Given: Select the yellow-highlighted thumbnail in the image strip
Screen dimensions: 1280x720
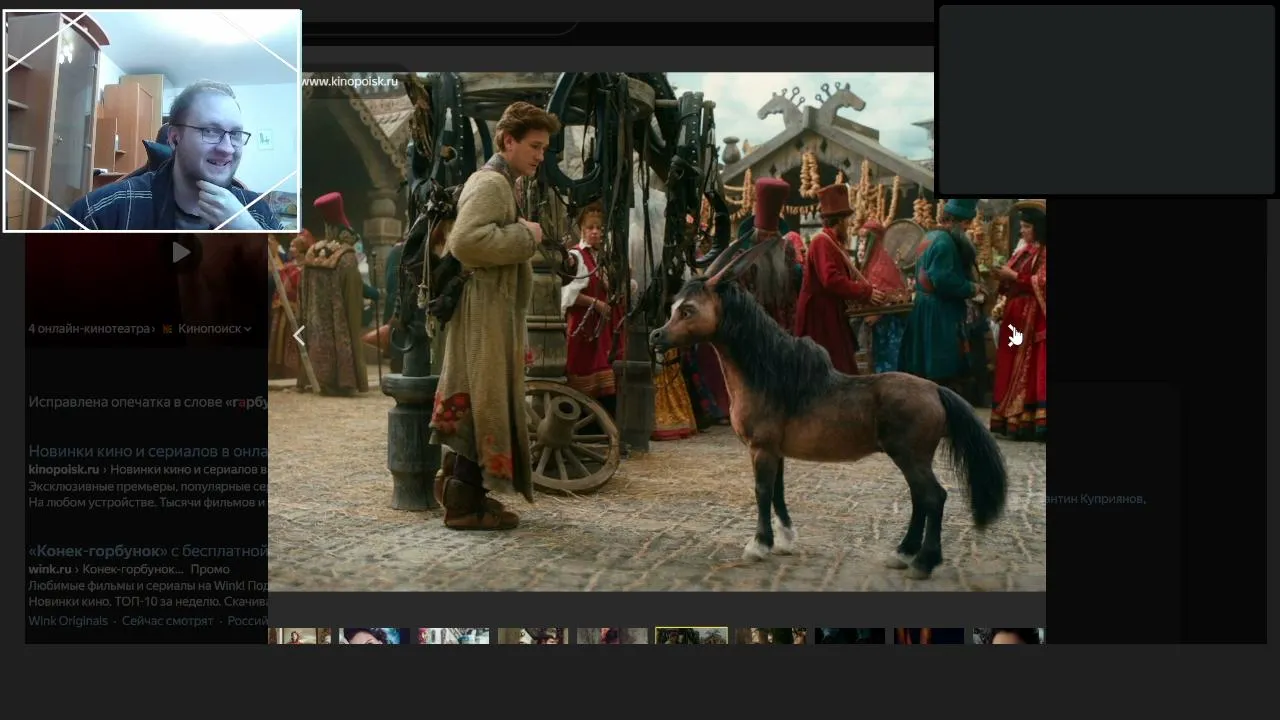Looking at the screenshot, I should click(x=691, y=636).
